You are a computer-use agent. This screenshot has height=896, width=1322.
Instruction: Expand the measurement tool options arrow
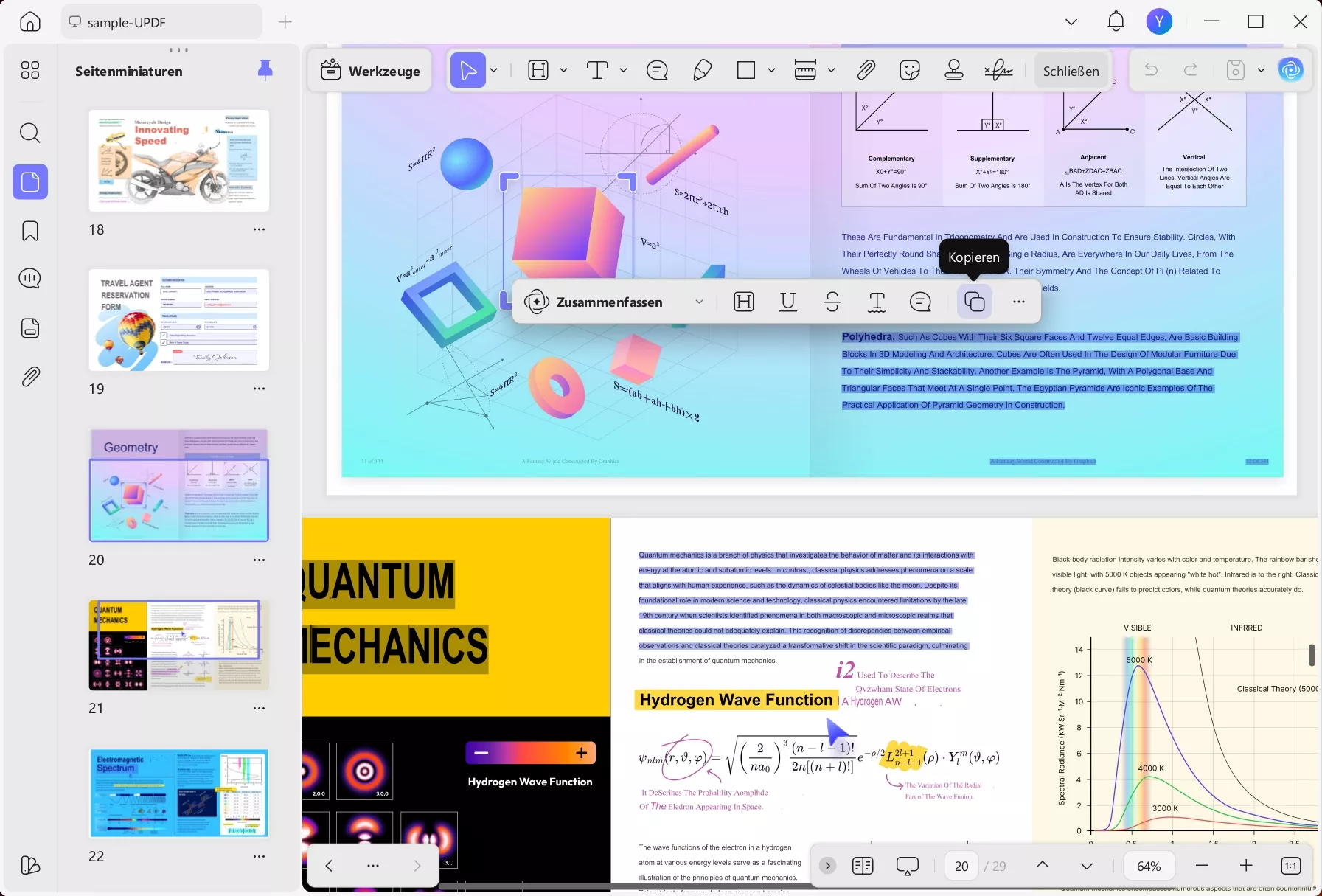point(832,71)
